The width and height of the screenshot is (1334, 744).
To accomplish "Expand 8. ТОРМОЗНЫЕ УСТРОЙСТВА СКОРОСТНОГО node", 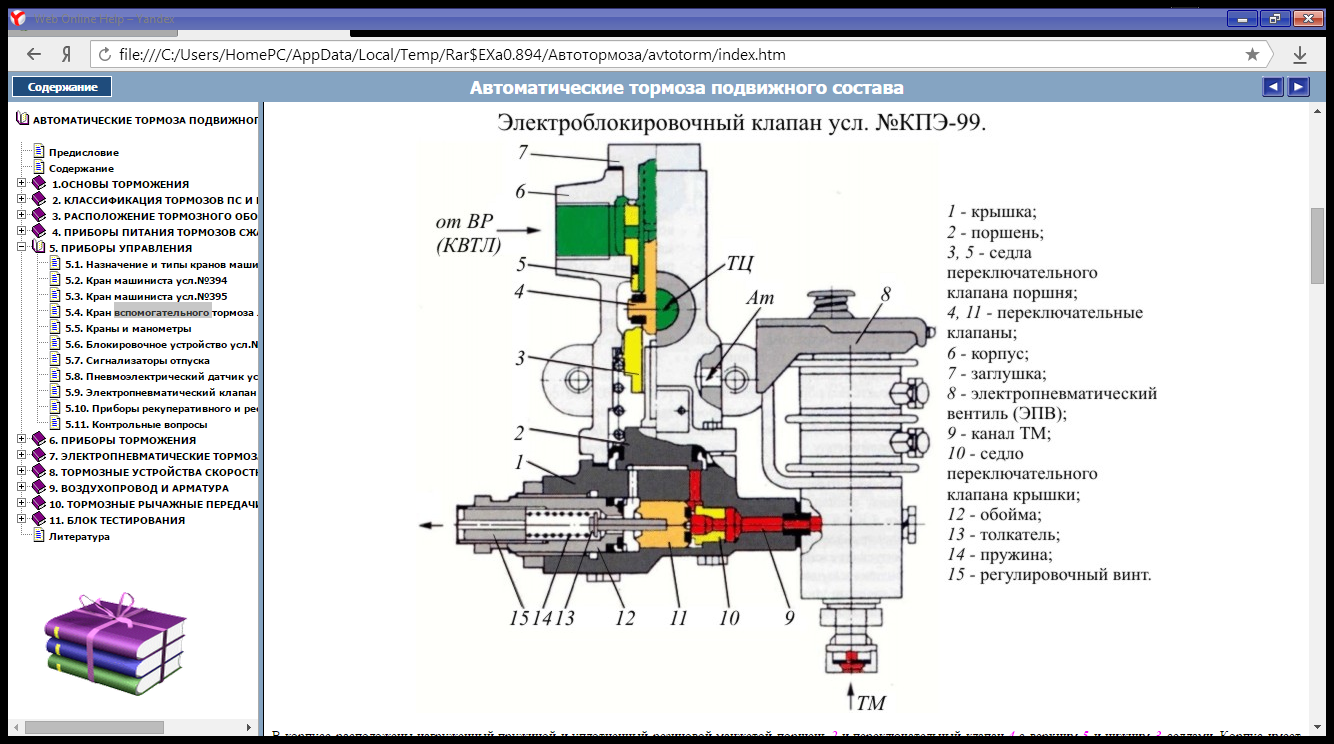I will coord(22,472).
